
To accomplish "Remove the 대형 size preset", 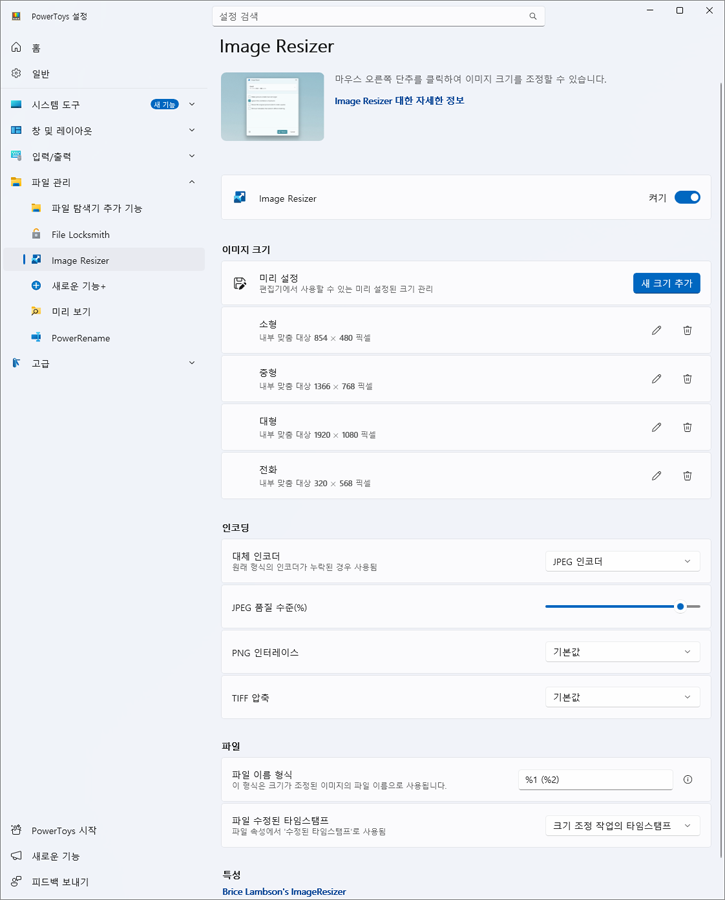I will coord(687,427).
